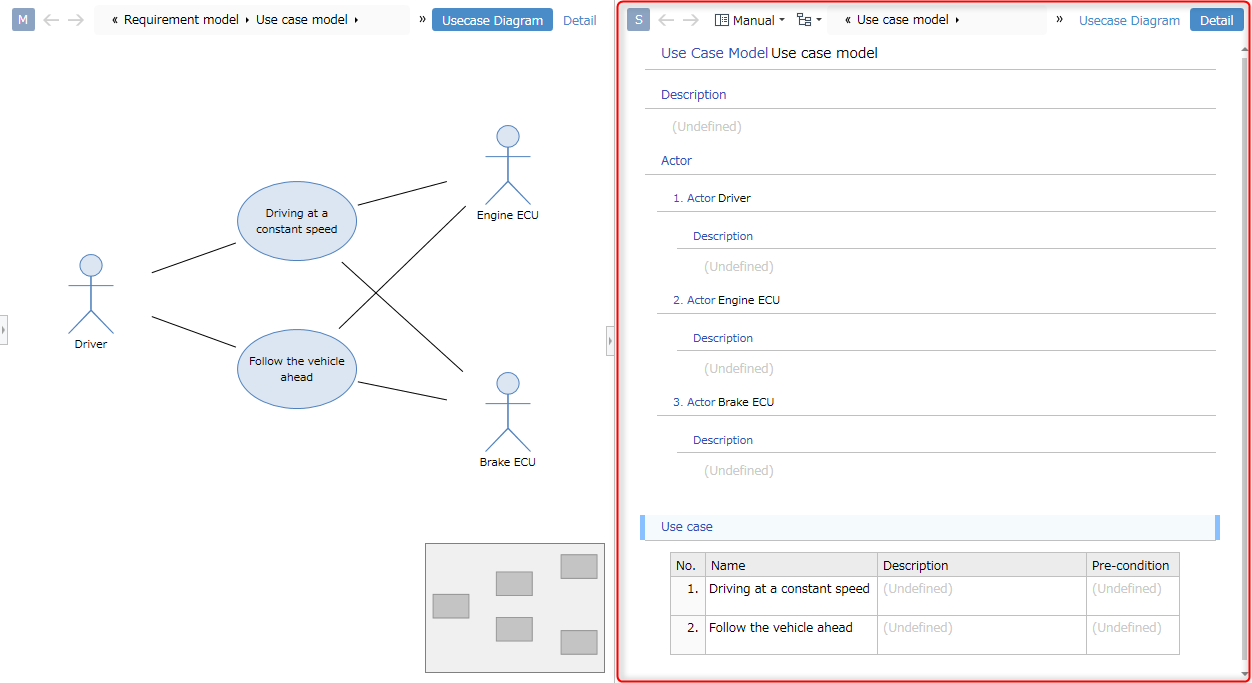Edit Driver actor's Undefined description
Image resolution: width=1252 pixels, height=683 pixels.
click(x=739, y=267)
